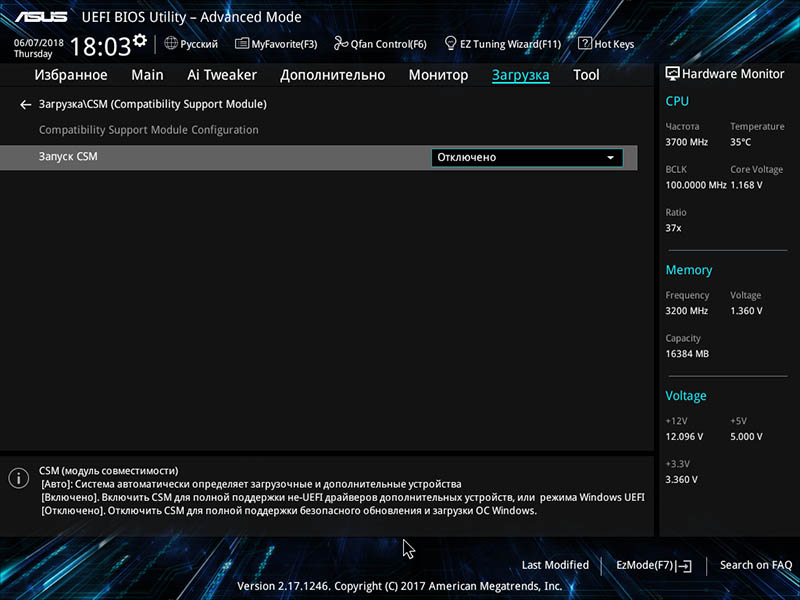Open the Монитор tab
Image resolution: width=800 pixels, height=600 pixels.
click(438, 75)
